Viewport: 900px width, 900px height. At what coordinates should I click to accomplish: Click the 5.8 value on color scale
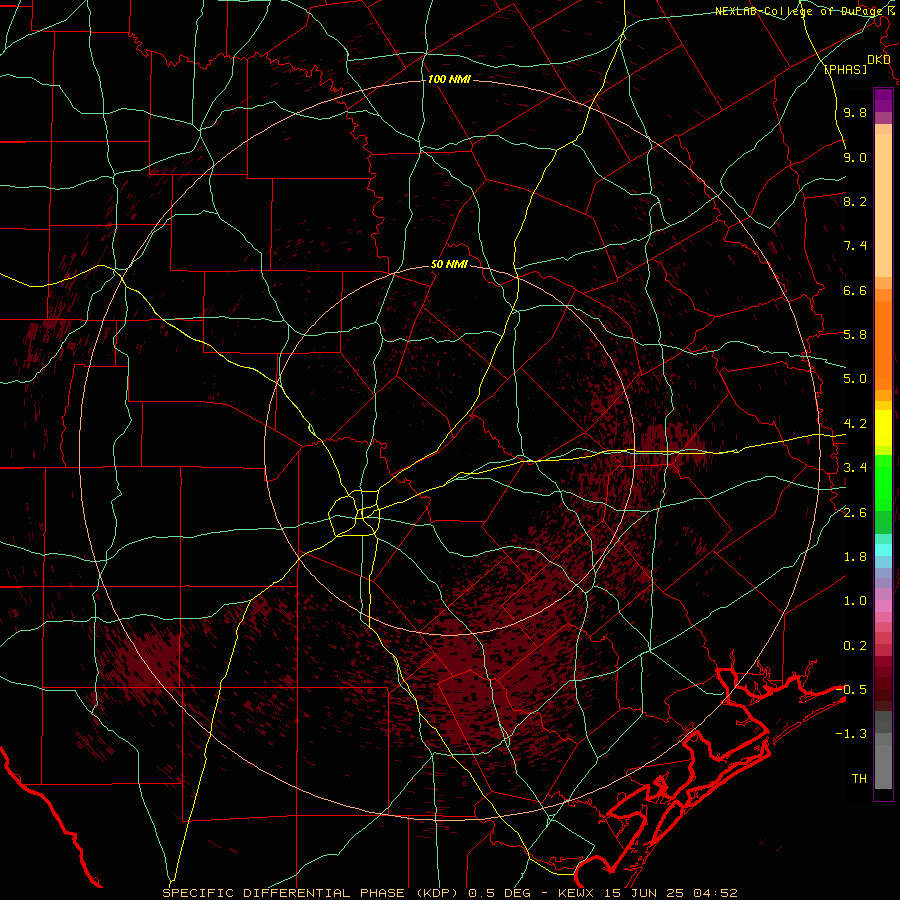click(855, 335)
